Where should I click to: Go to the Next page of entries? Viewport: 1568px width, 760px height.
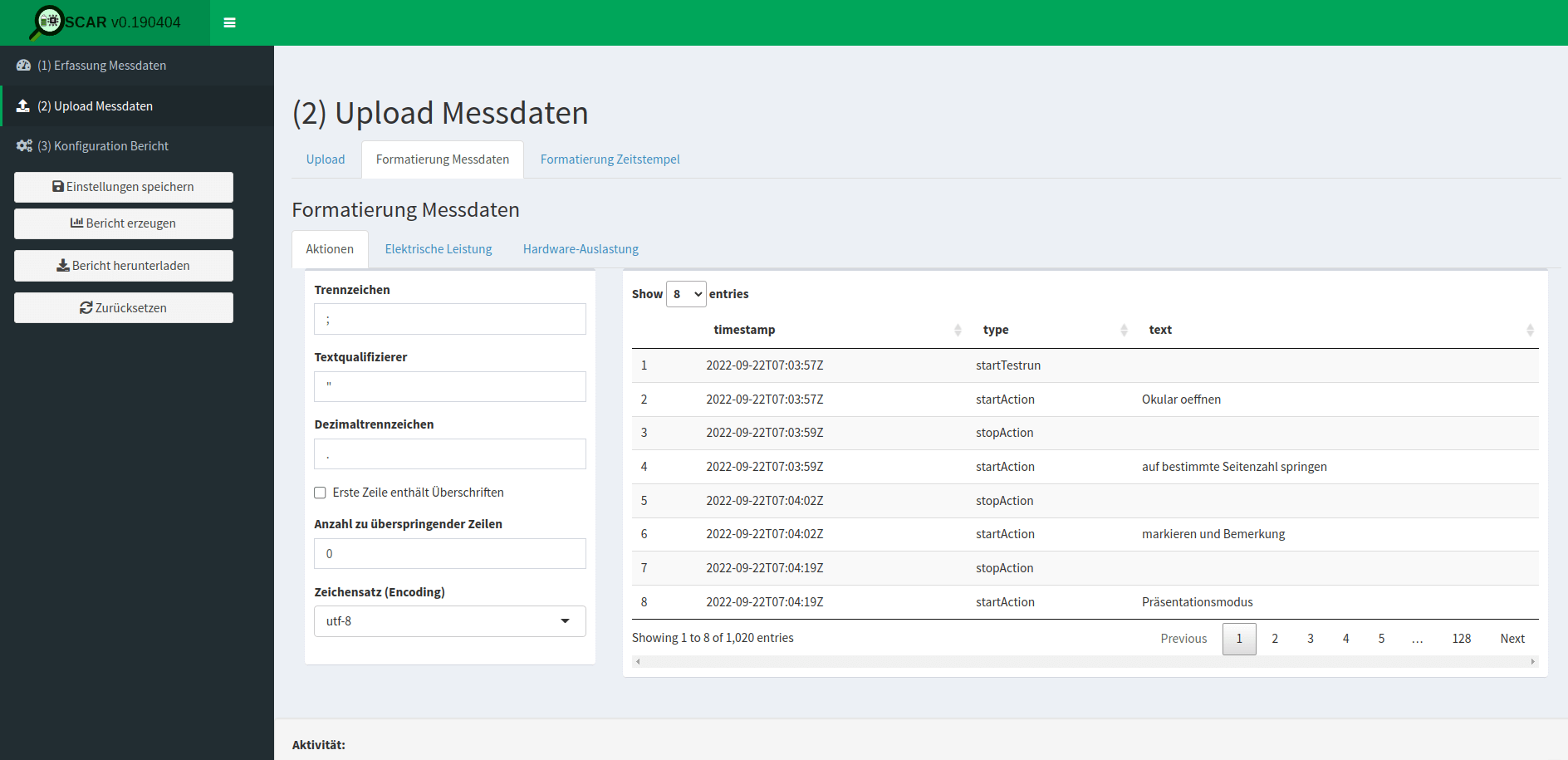(1512, 638)
